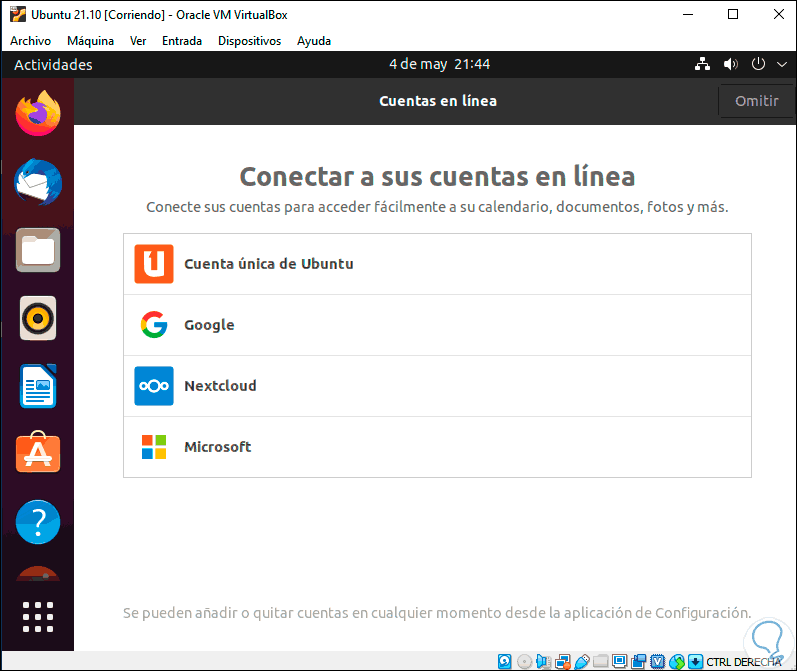
Task: Click the Google logo icon
Action: (x=154, y=325)
